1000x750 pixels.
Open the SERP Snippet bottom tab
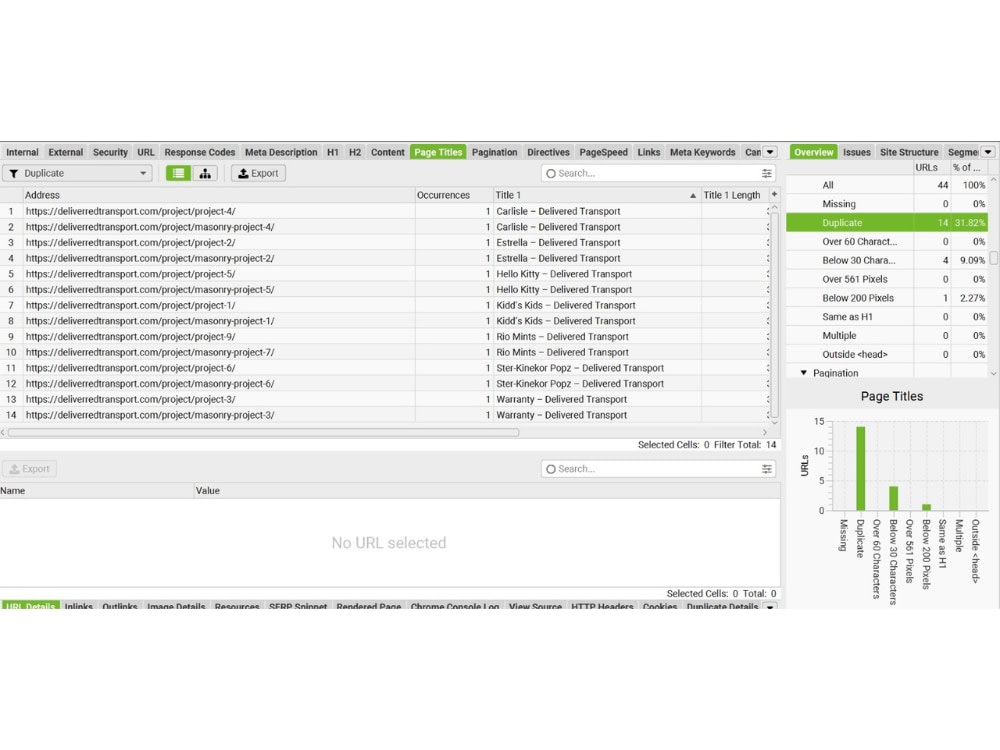coord(298,606)
